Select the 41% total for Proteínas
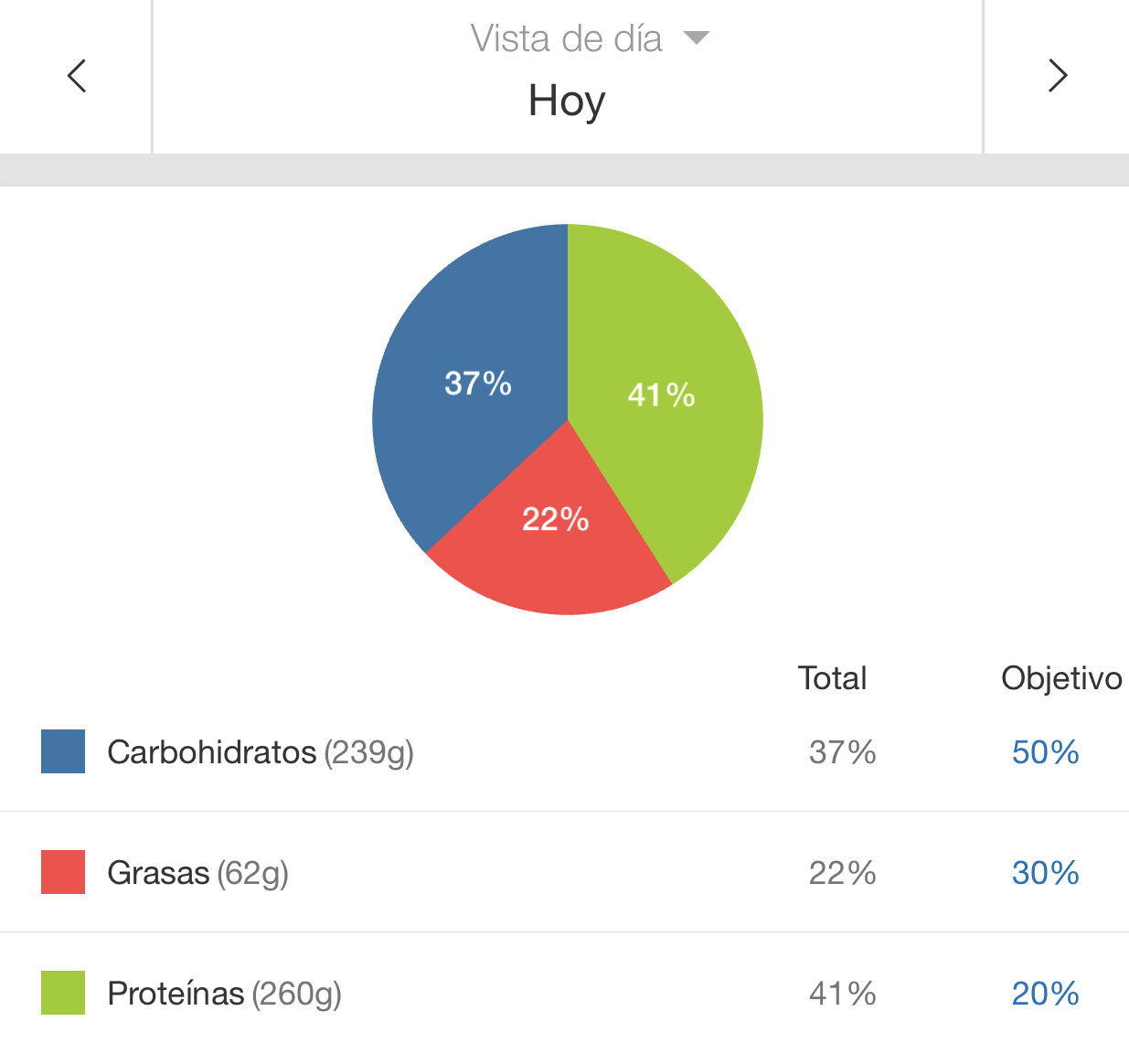1129x1064 pixels. tap(842, 994)
